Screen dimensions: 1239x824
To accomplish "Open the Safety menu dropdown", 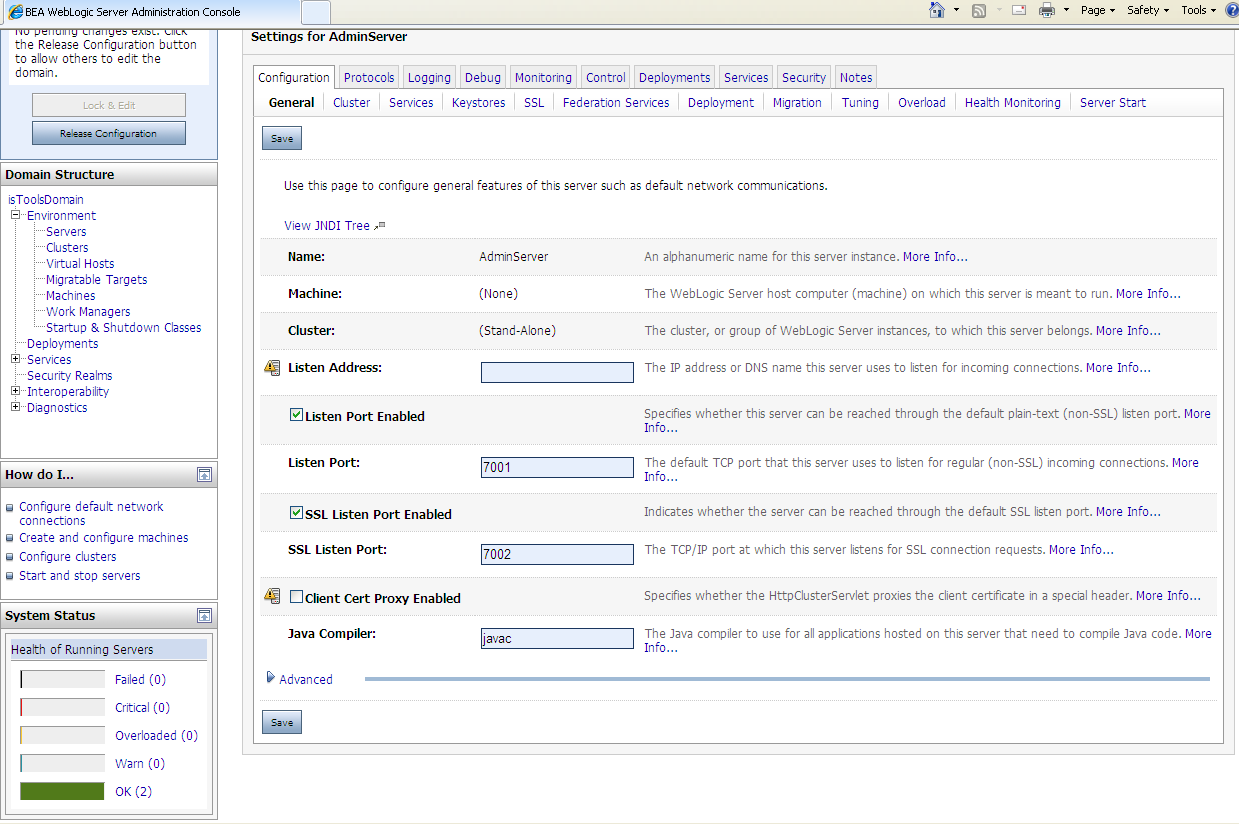I will pos(1147,10).
